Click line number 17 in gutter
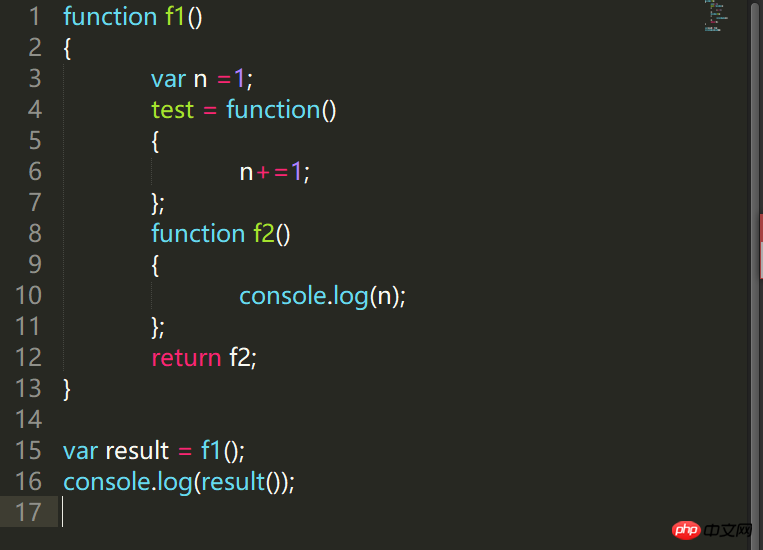763x550 pixels. 28,513
